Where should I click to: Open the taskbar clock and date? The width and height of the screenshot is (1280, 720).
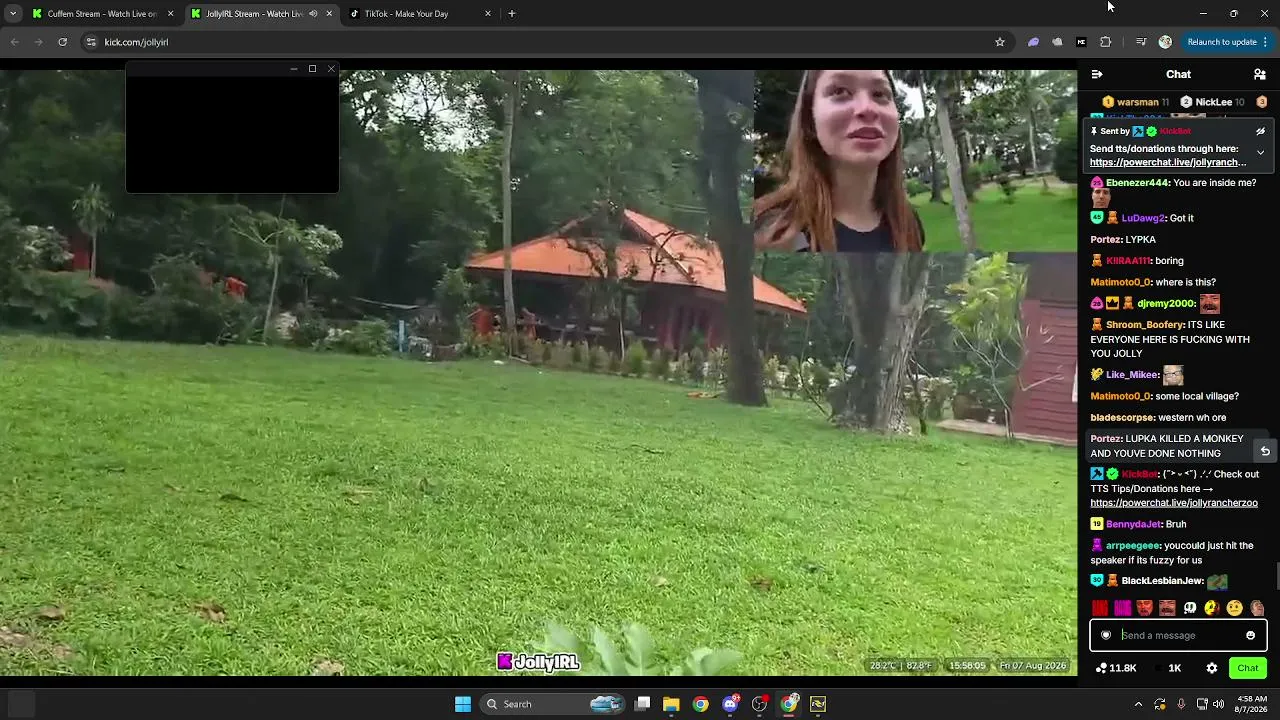[1252, 704]
